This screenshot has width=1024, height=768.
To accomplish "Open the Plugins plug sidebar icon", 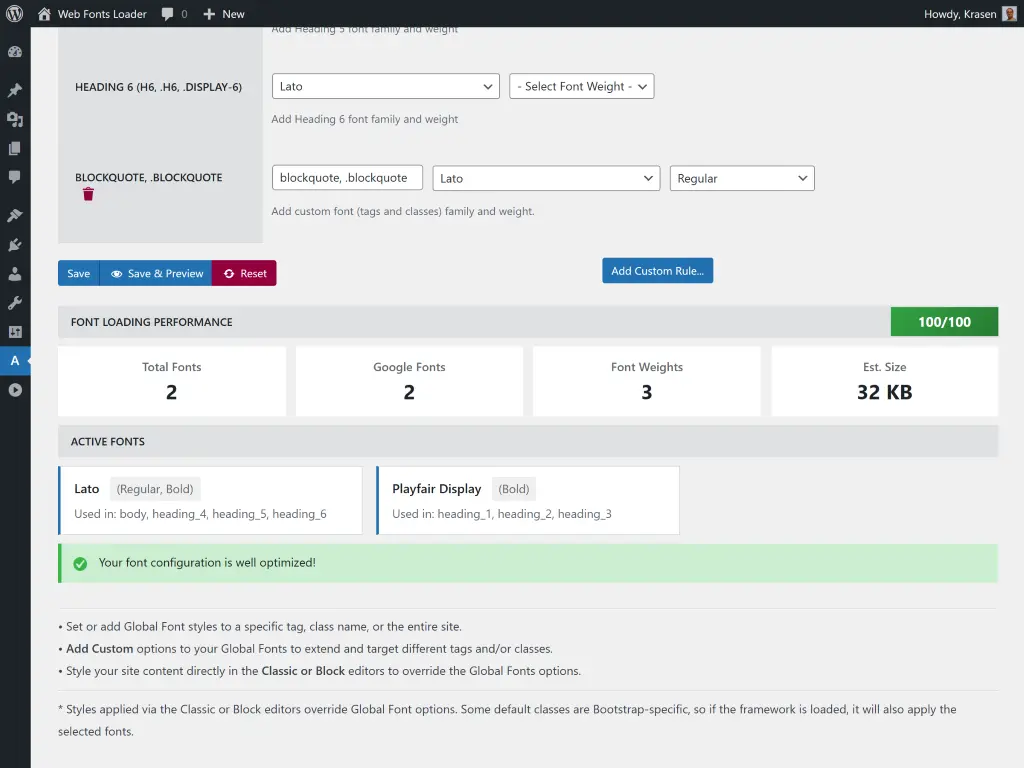I will (15, 246).
